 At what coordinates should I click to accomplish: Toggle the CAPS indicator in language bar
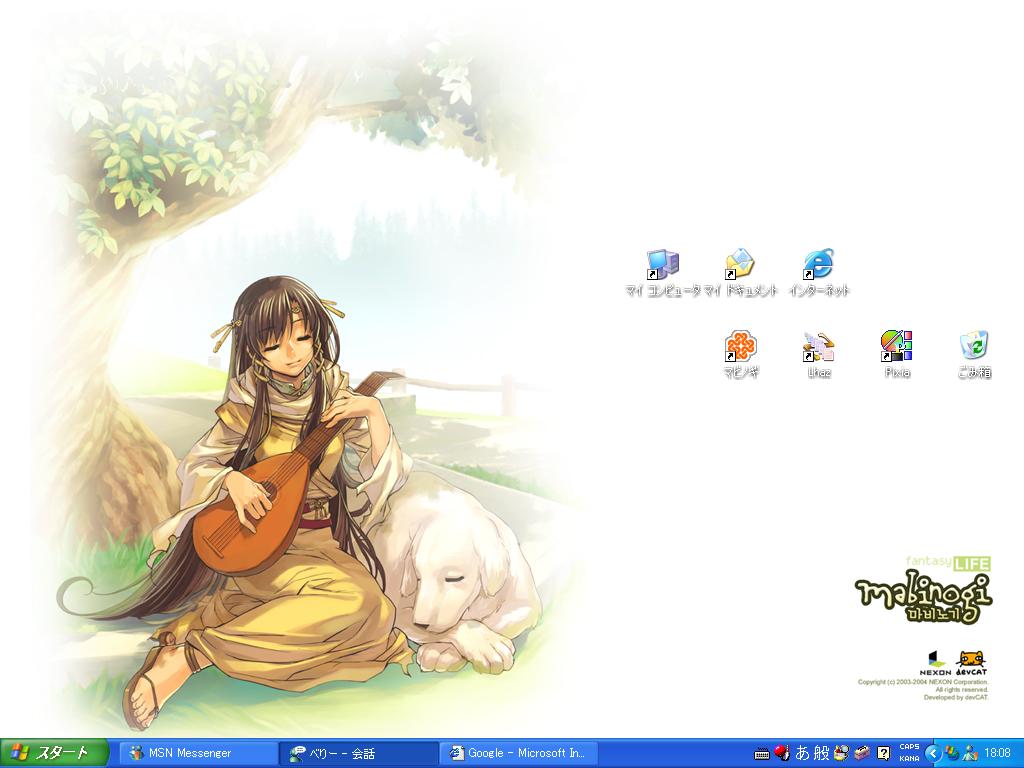coord(909,747)
